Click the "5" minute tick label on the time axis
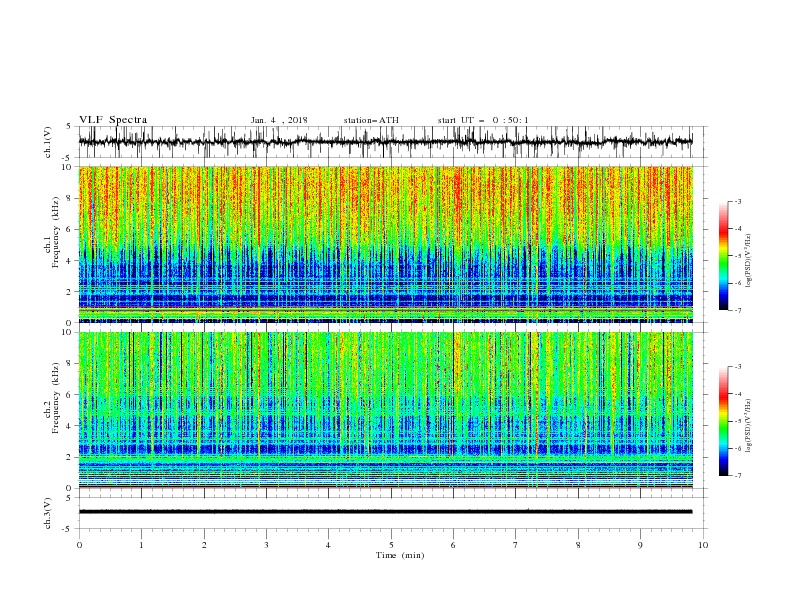The height and width of the screenshot is (612, 792). (x=391, y=545)
